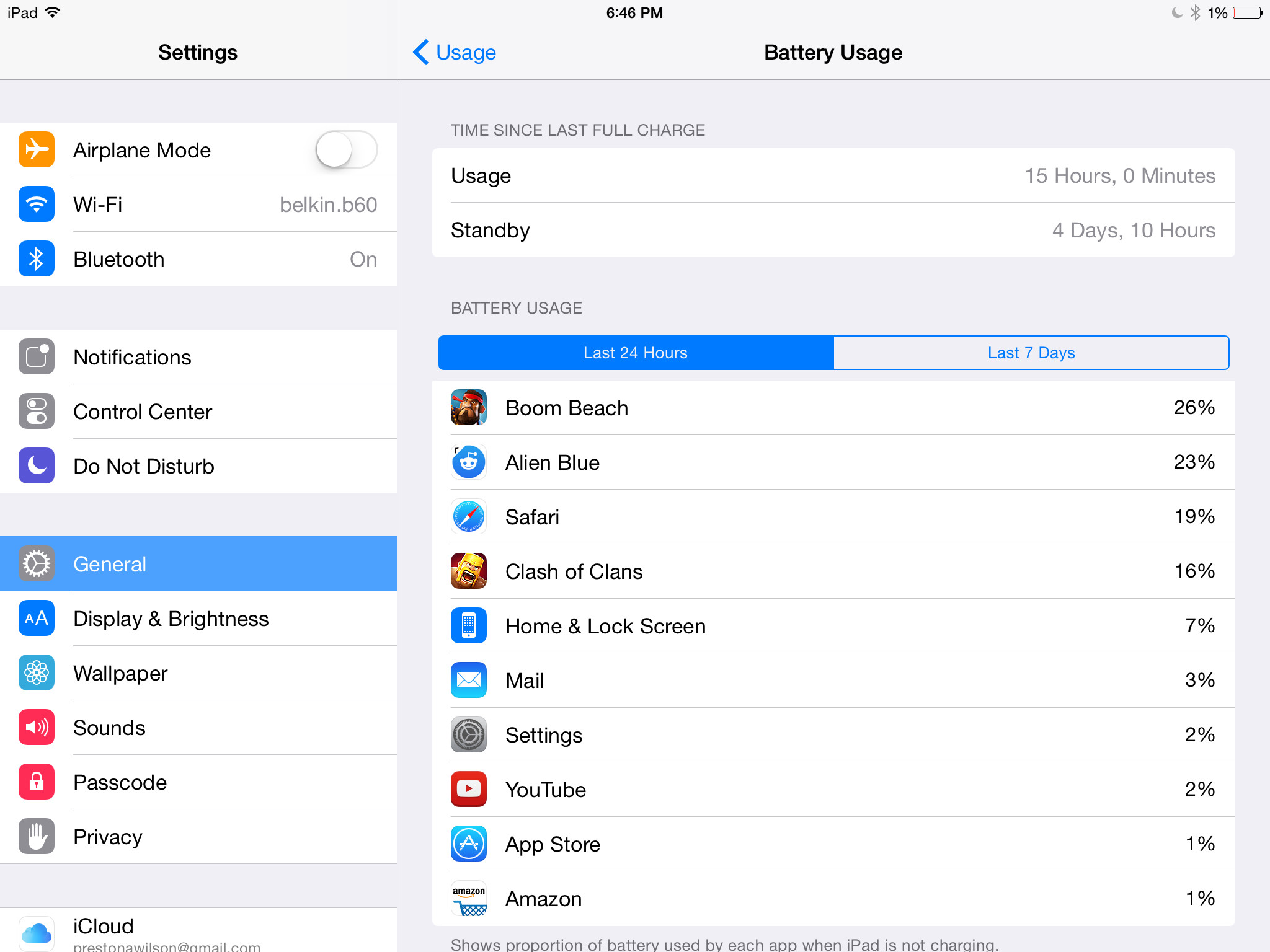Open iCloud account settings

[198, 931]
